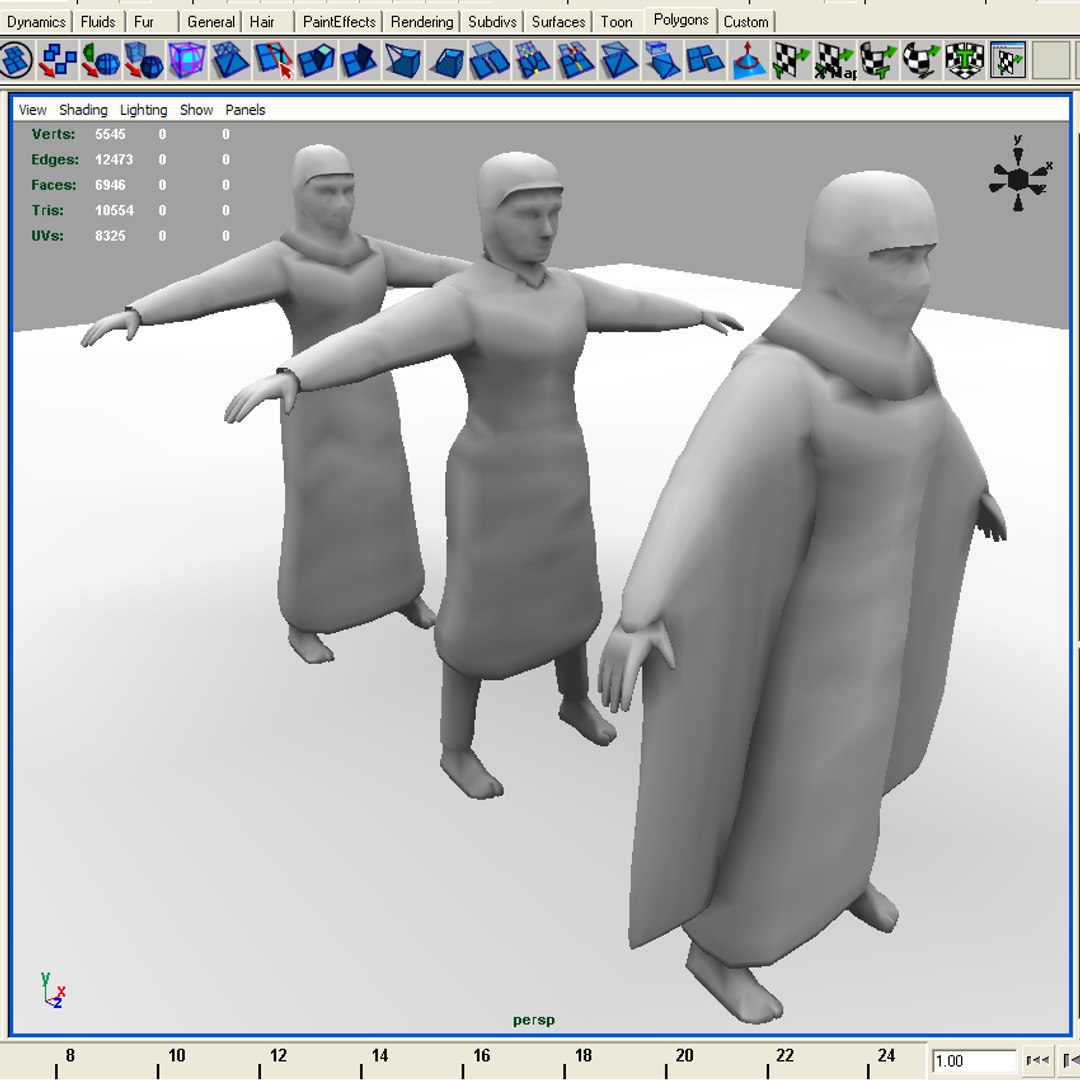Click the Combine polygons shelf icon
The image size is (1080, 1080).
(57, 60)
